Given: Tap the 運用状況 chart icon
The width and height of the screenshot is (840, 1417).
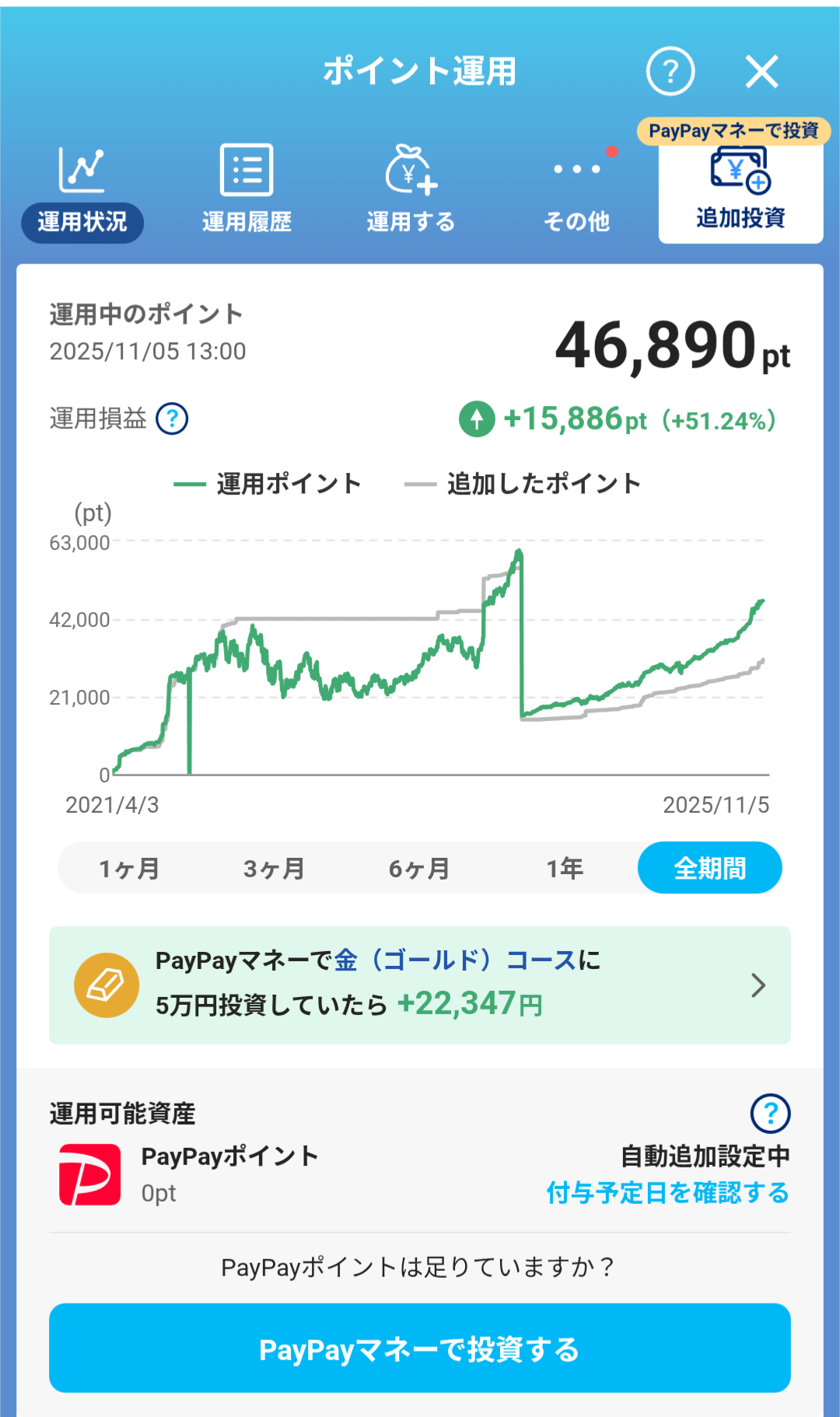Looking at the screenshot, I should (82, 170).
